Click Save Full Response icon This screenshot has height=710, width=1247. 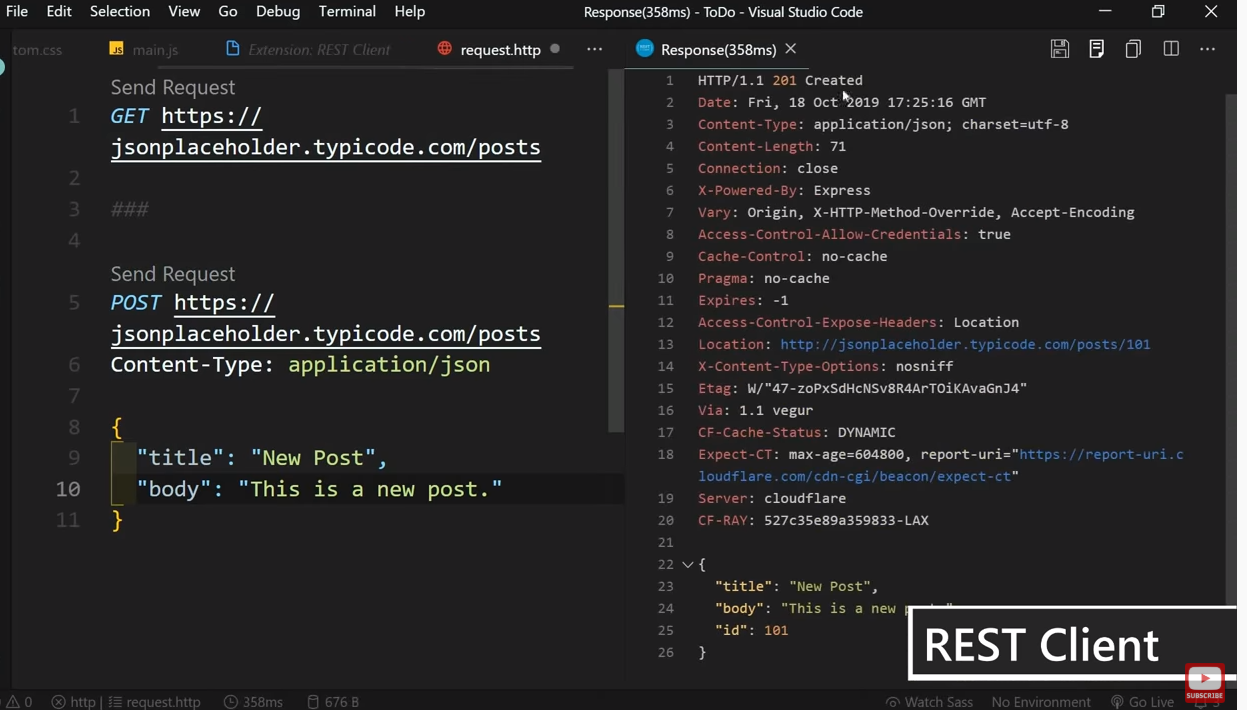coord(1060,49)
